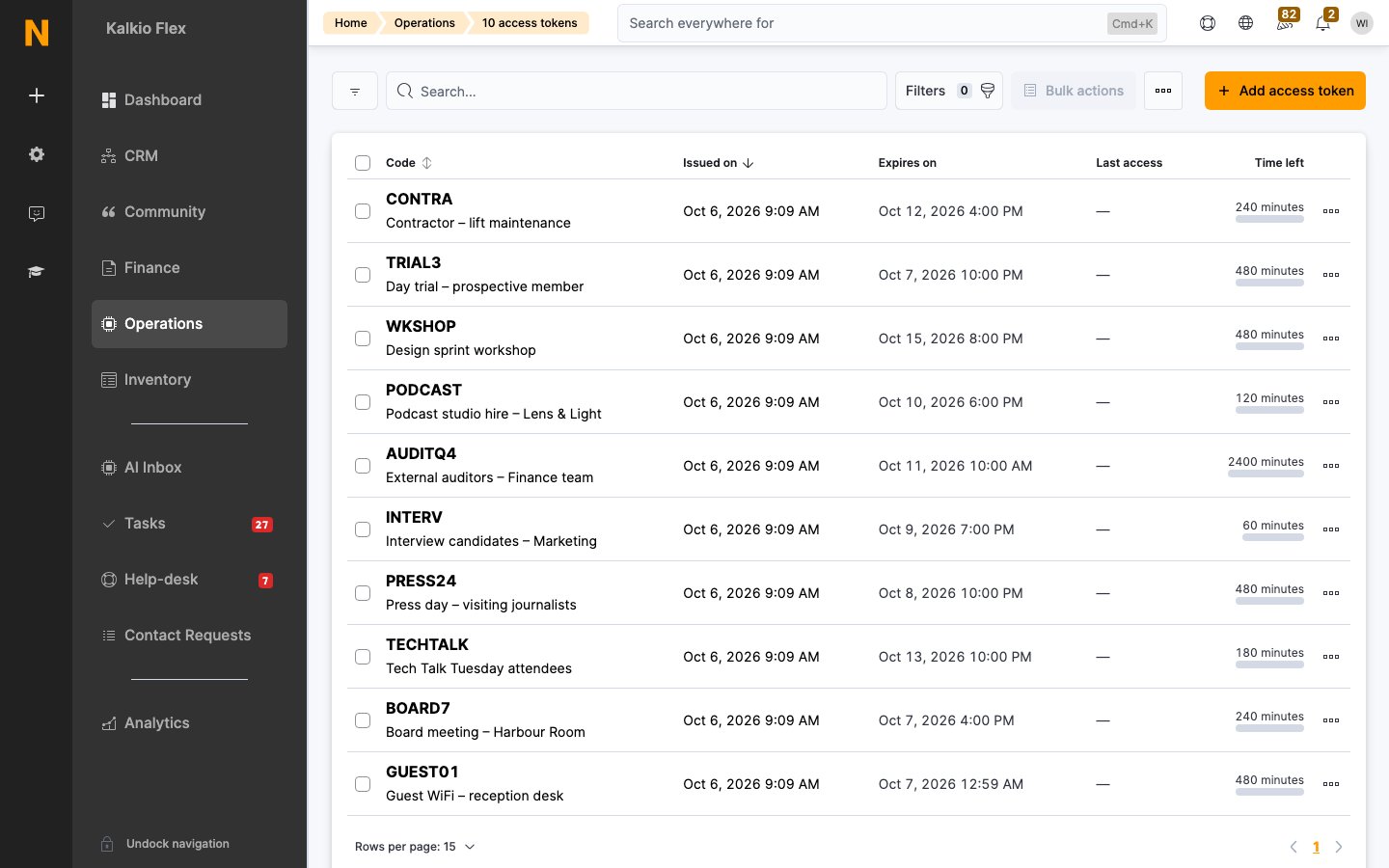Open row actions menu for WKSHOP
This screenshot has width=1389, height=868.
click(1331, 339)
